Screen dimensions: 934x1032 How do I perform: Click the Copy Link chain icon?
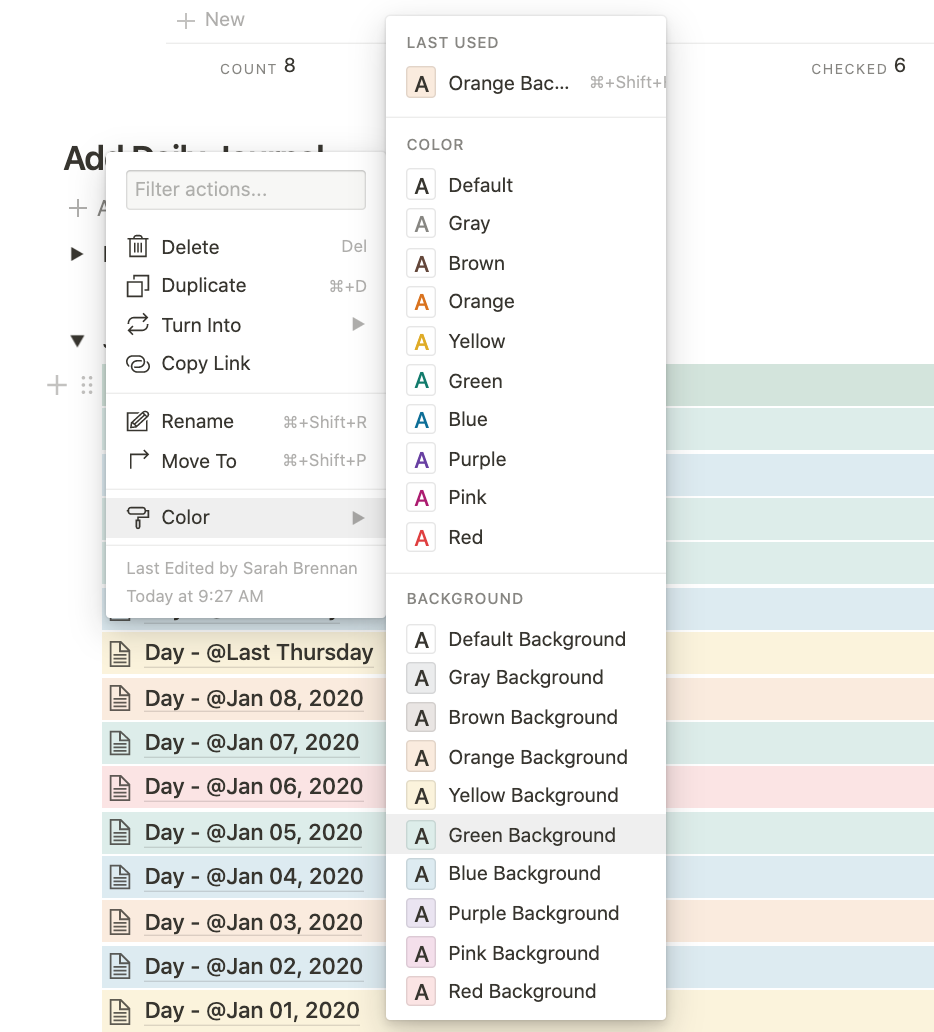tap(138, 363)
